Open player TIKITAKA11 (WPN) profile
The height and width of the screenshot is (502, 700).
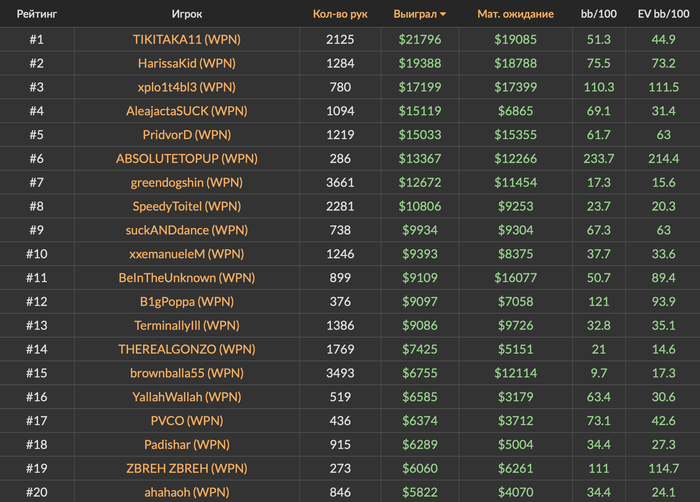pyautogui.click(x=187, y=39)
